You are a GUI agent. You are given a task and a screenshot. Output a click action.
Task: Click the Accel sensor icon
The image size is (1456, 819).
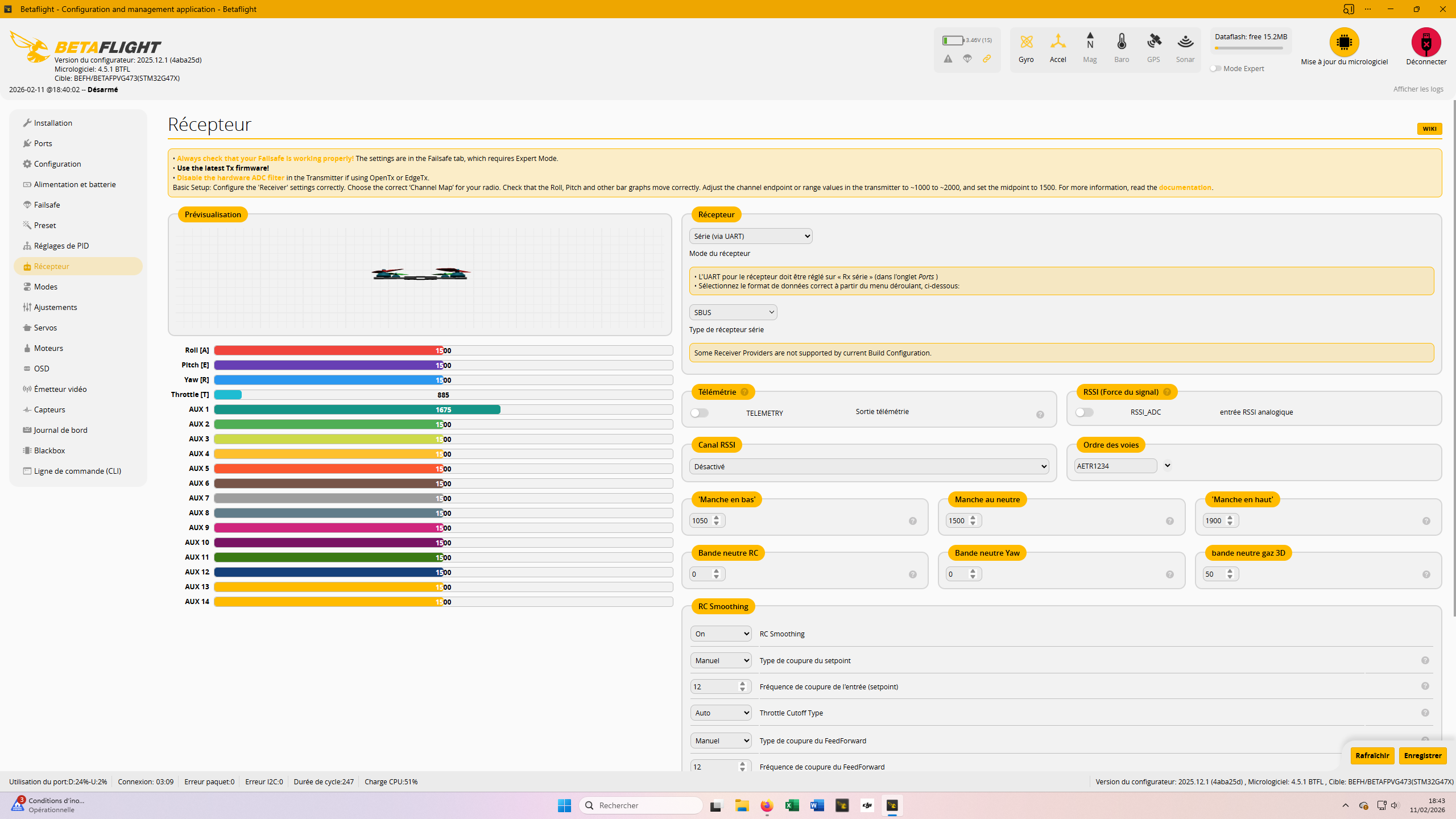click(1058, 42)
